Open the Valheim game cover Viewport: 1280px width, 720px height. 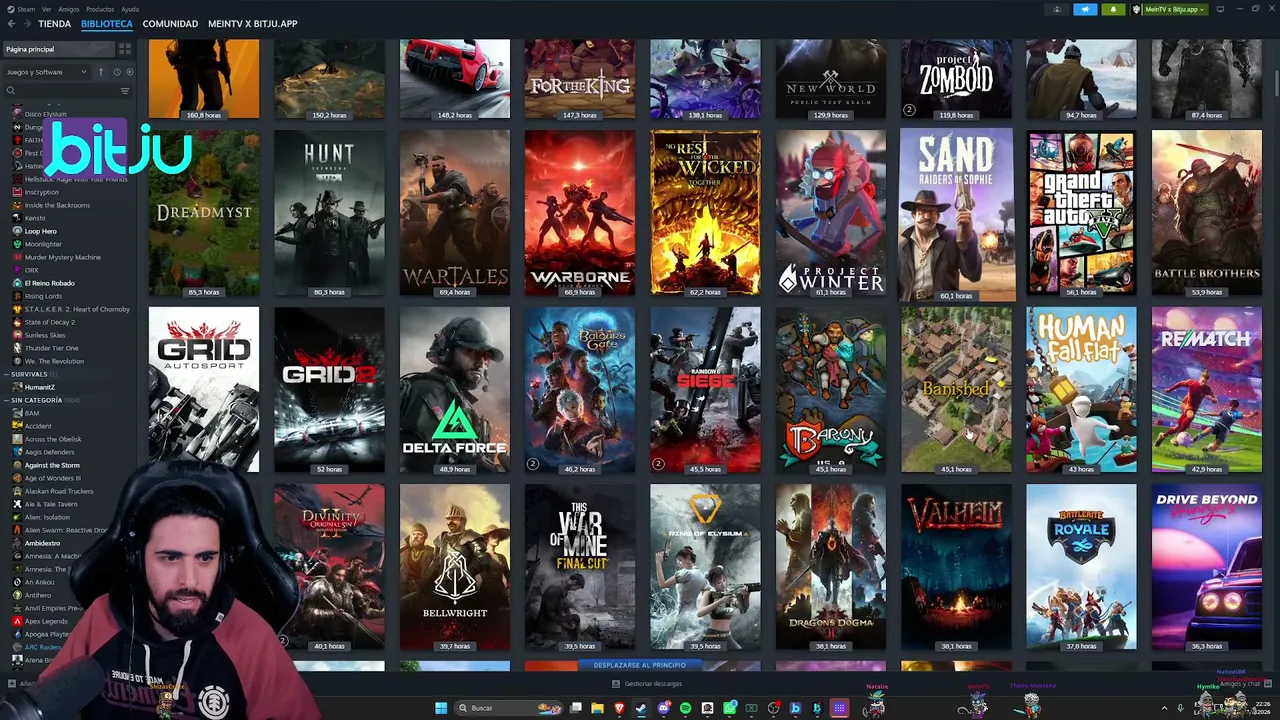coord(956,568)
